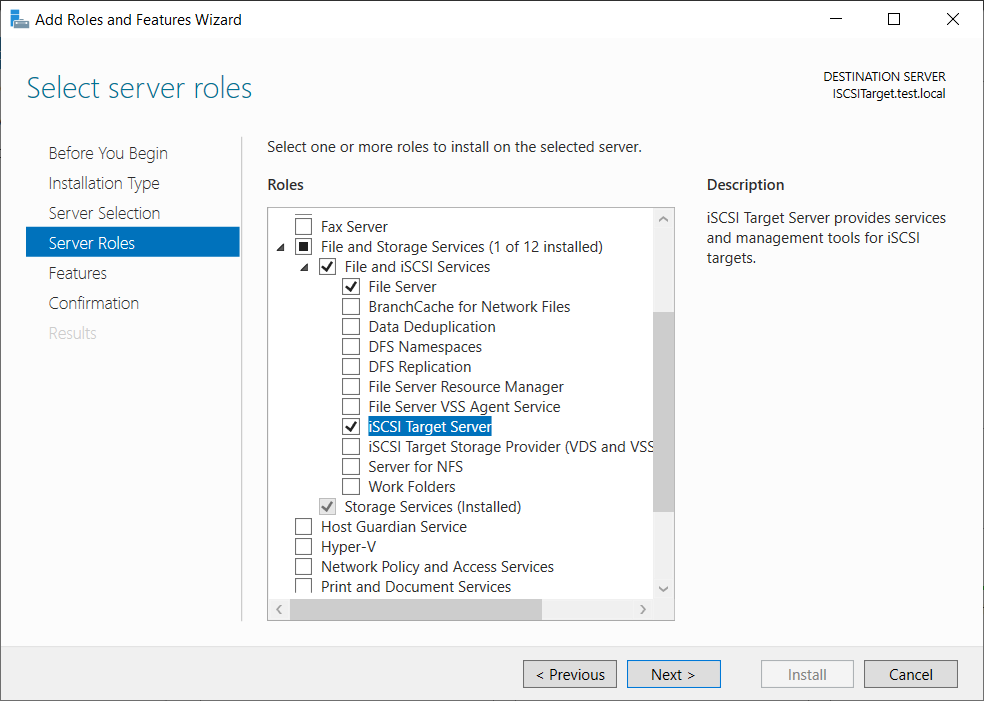The image size is (984, 701).
Task: Uncheck iSCSI Target Server checkbox
Action: (x=351, y=426)
